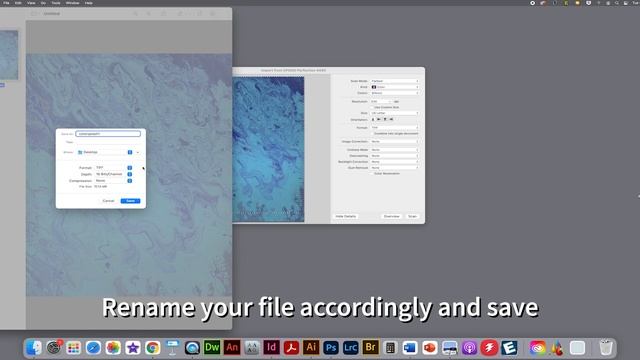Open the View menu
The image size is (640, 360).
click(x=31, y=2)
